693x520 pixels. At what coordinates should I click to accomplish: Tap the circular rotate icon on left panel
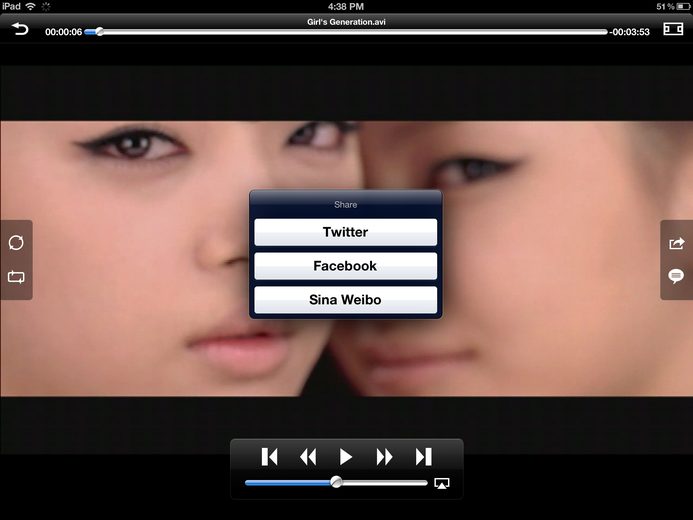(x=16, y=243)
